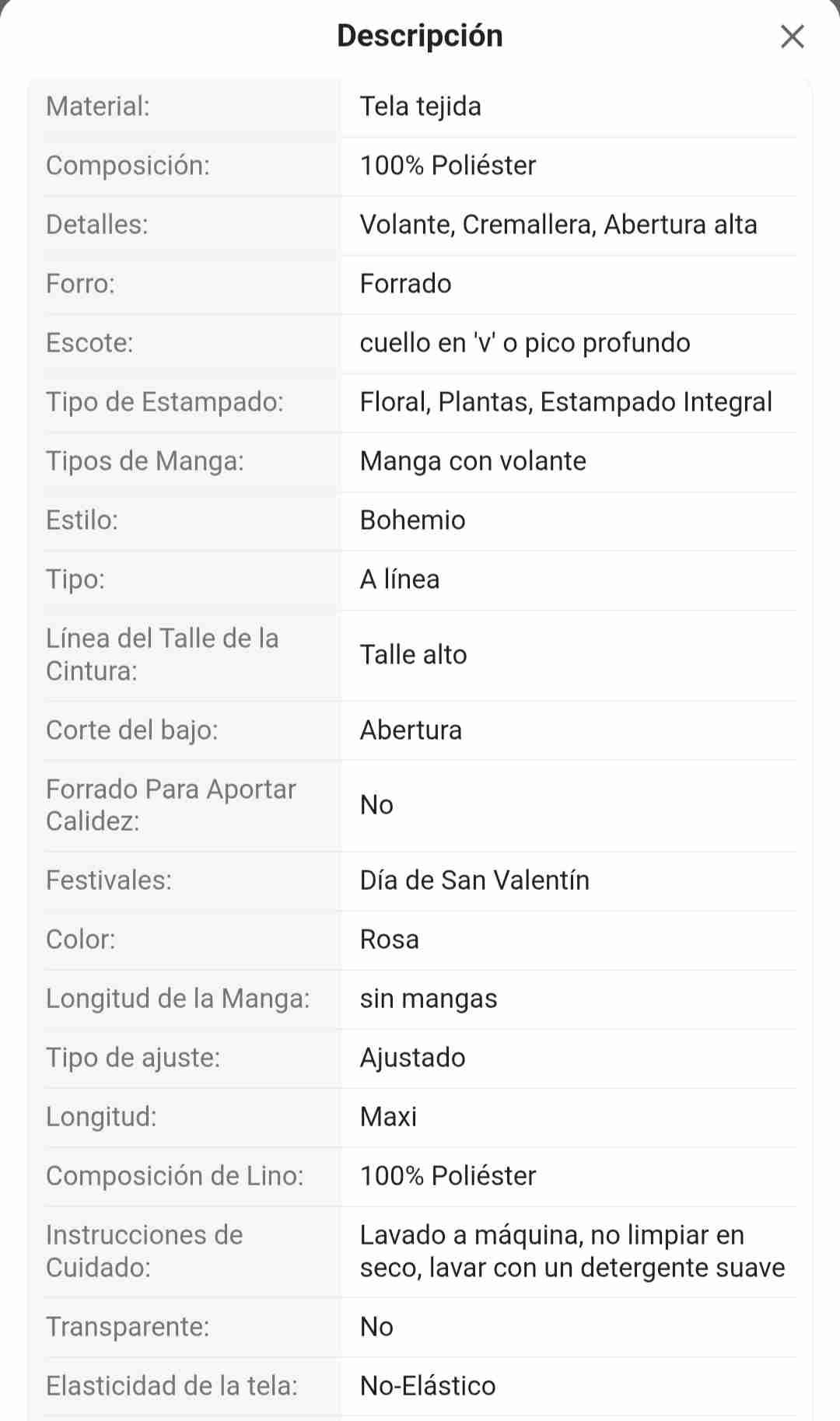Image resolution: width=840 pixels, height=1421 pixels.
Task: Tap the Tipo de ajuste label
Action: 132,1058
